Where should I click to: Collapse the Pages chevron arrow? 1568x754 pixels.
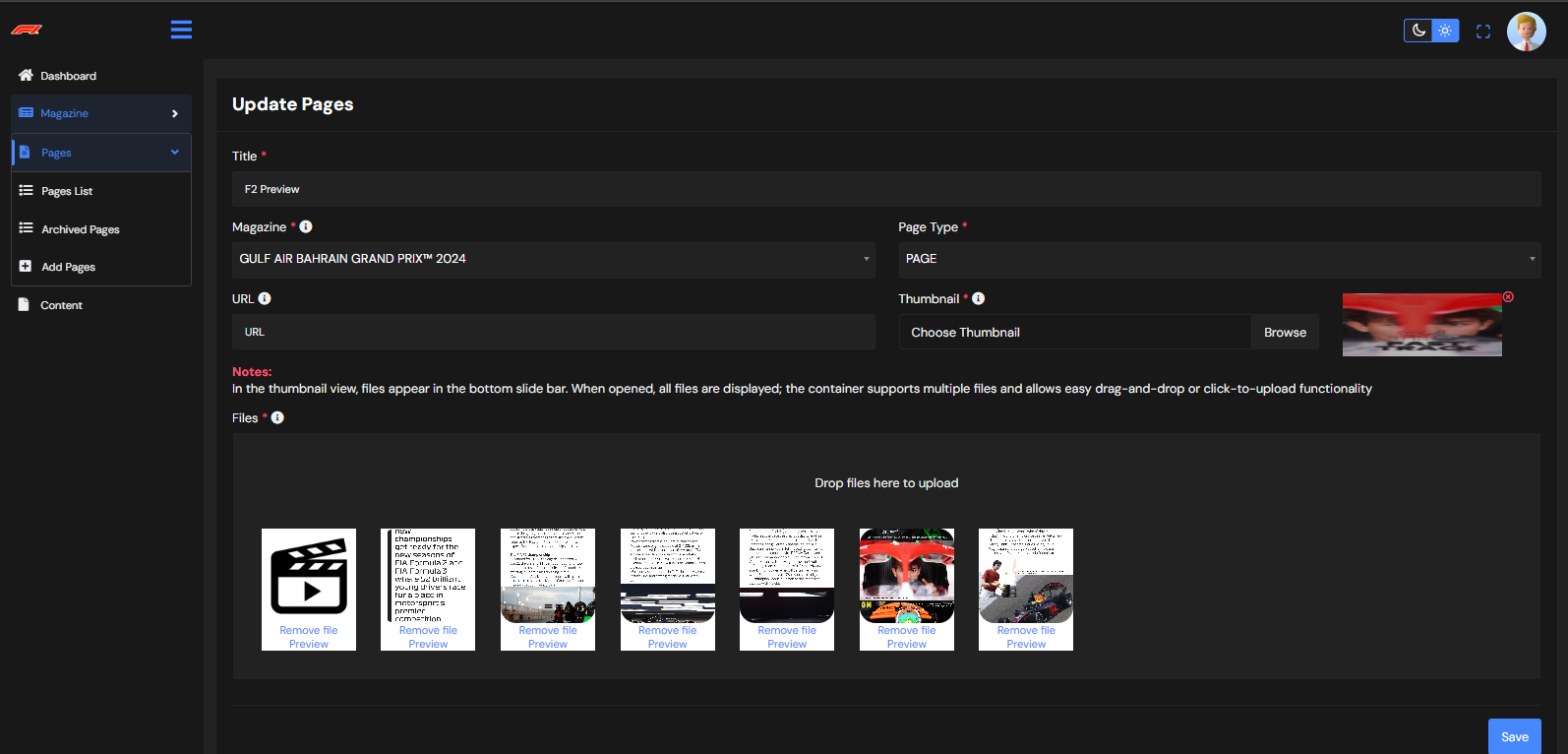pyautogui.click(x=175, y=153)
